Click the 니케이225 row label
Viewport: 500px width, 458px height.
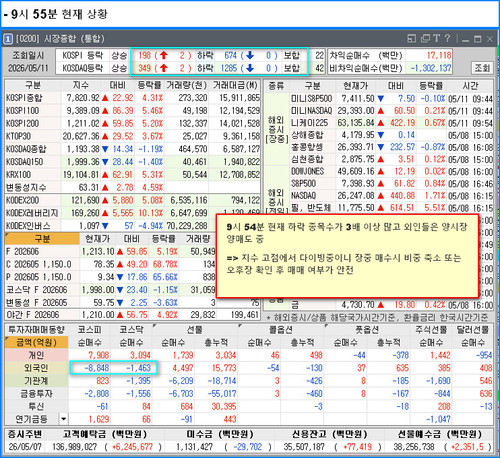click(x=310, y=123)
